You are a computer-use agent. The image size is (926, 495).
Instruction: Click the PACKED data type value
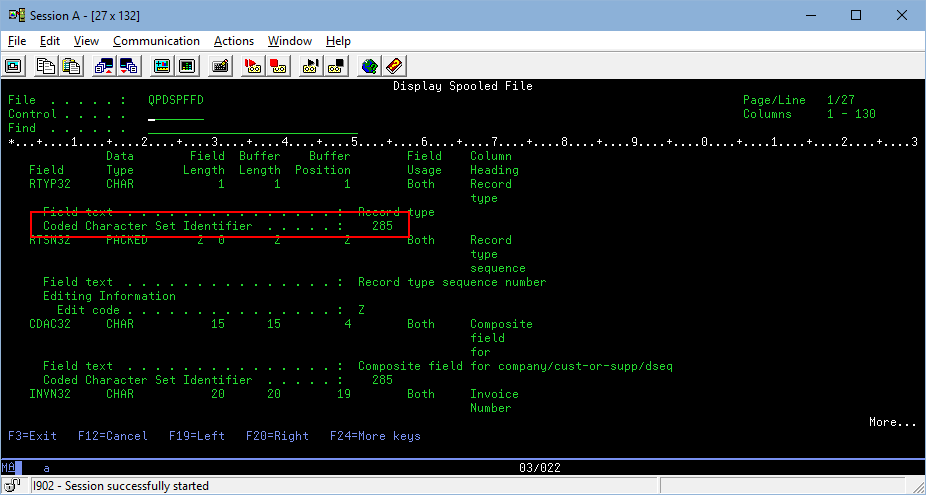tap(127, 240)
